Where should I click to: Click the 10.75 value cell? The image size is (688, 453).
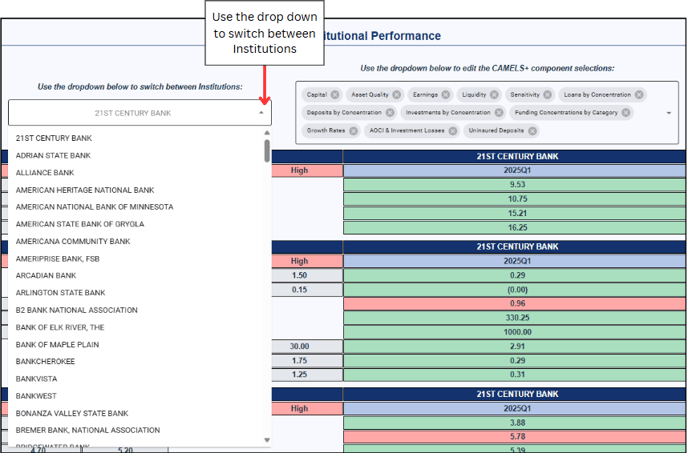514,199
